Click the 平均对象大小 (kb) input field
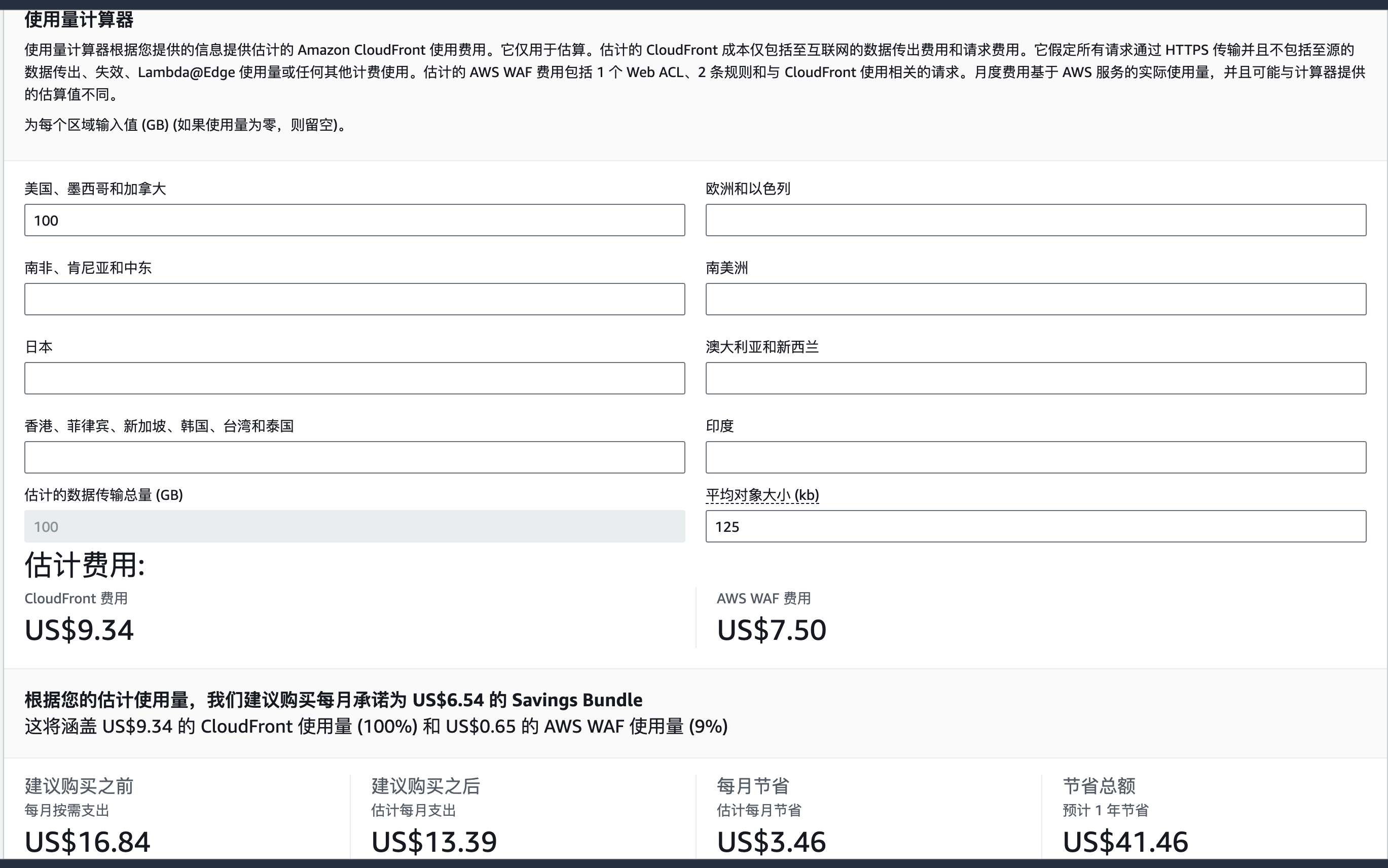Image resolution: width=1388 pixels, height=868 pixels. point(1036,526)
